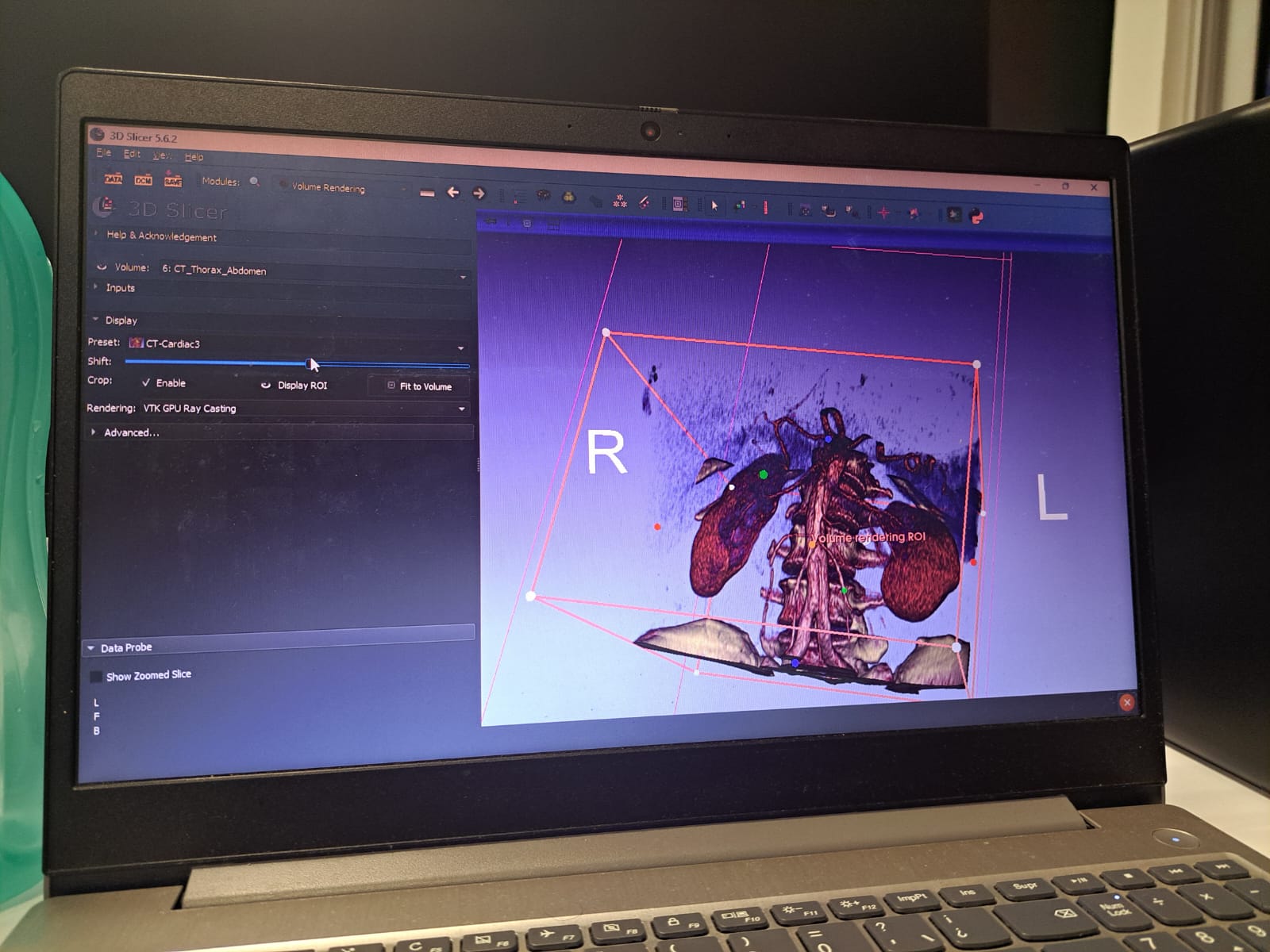This screenshot has width=1270, height=952.
Task: Toggle the Display ROI visibility eye
Action: (x=266, y=385)
